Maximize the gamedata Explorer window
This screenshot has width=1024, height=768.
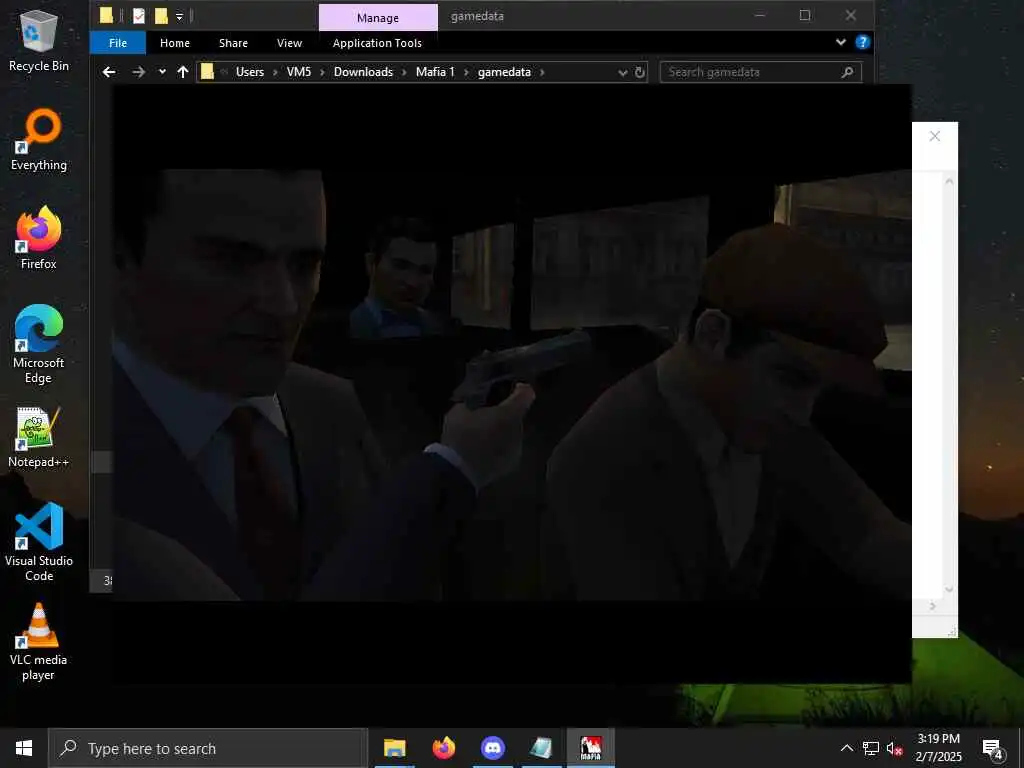[805, 16]
